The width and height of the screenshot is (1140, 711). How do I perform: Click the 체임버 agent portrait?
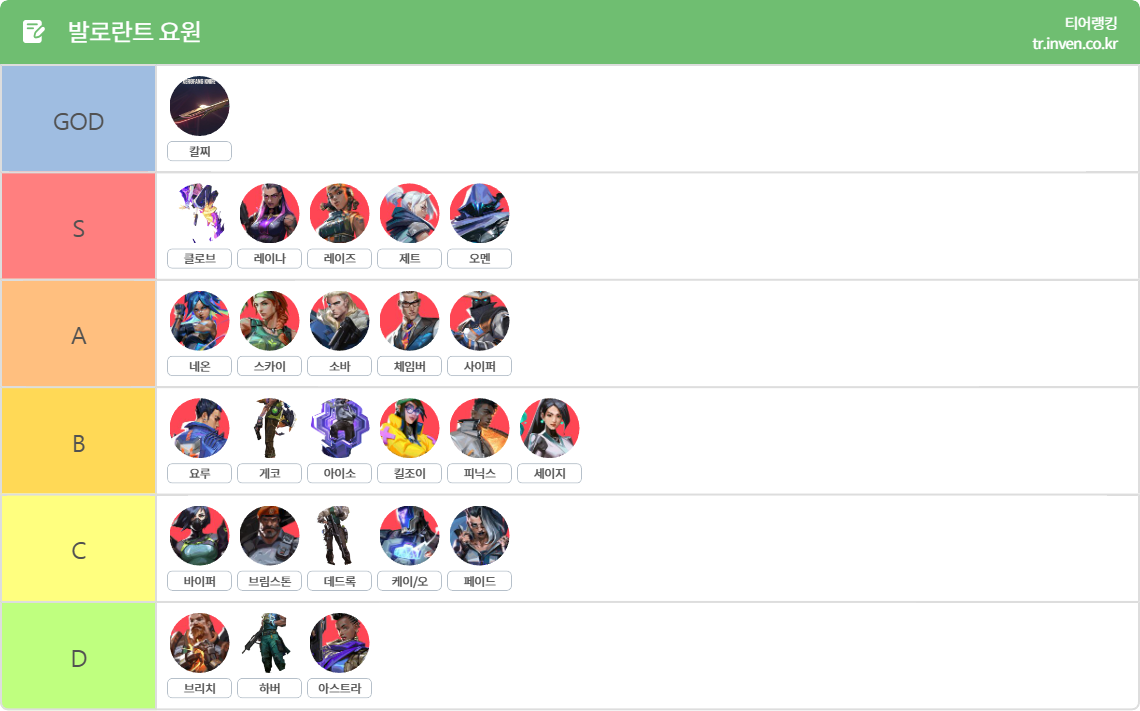click(x=409, y=321)
